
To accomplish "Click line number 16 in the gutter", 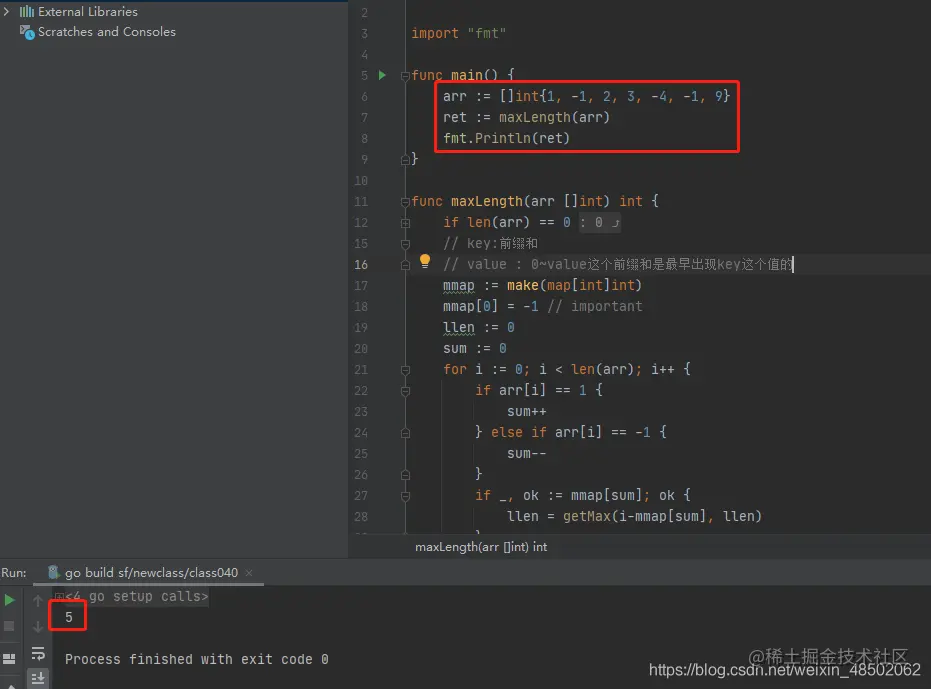I will click(361, 264).
